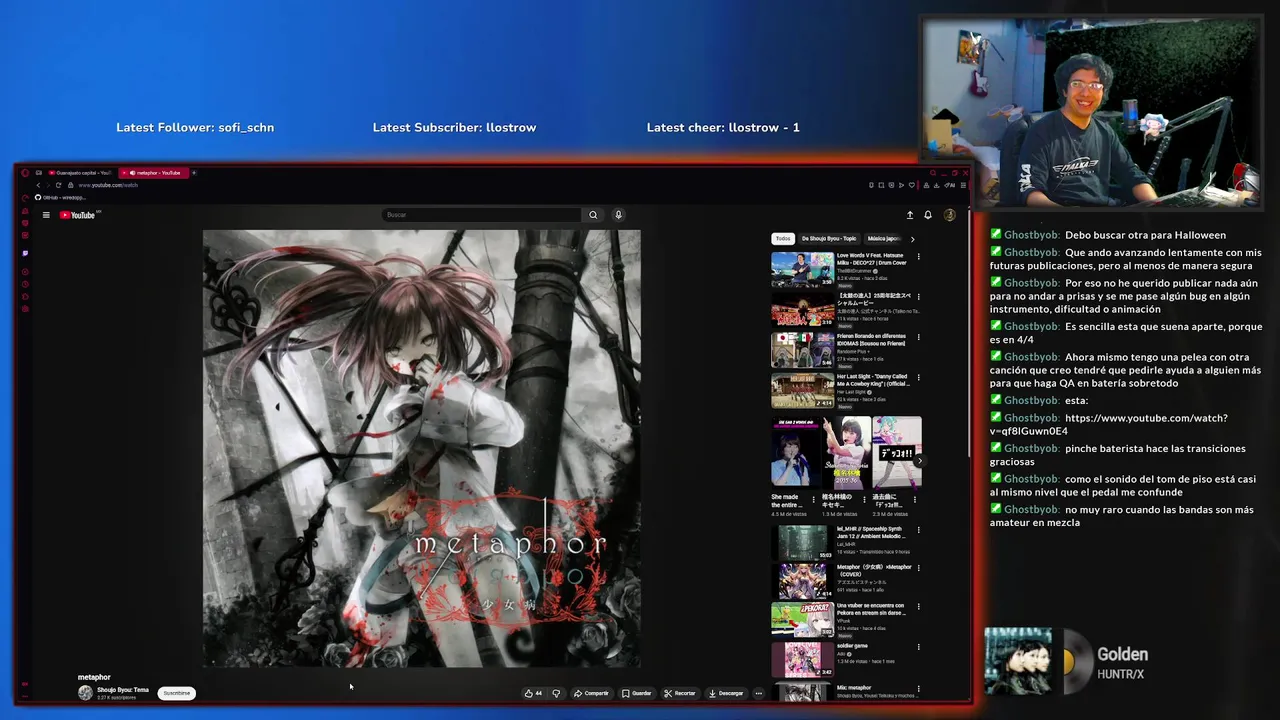
Task: Click Shoujo Byou channel avatar
Action: coord(85,693)
